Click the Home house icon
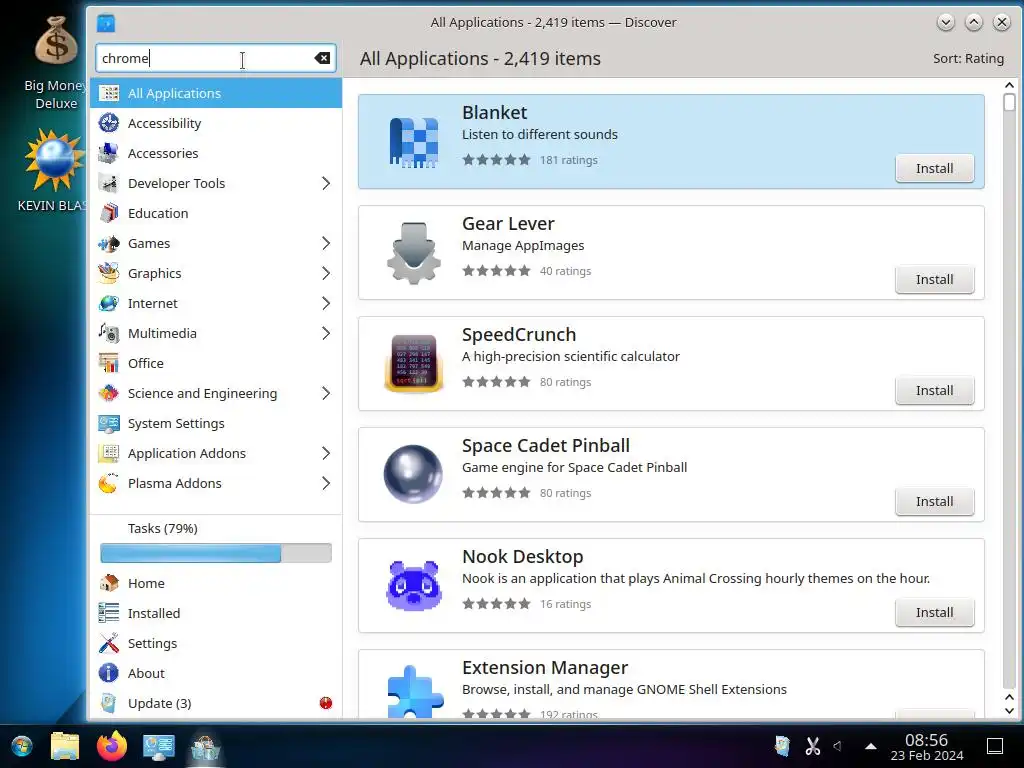 tap(108, 583)
